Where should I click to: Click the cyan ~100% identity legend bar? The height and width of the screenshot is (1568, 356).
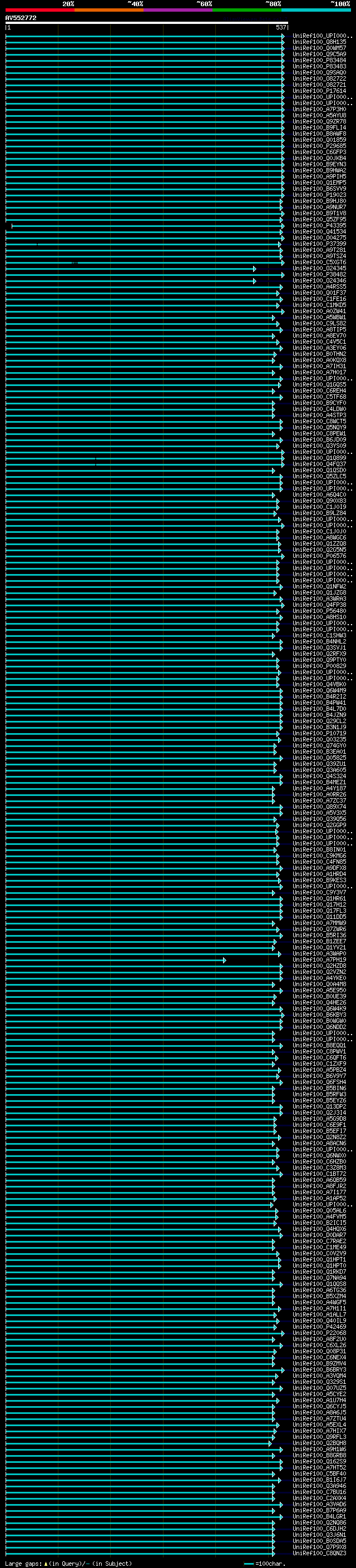point(316,11)
